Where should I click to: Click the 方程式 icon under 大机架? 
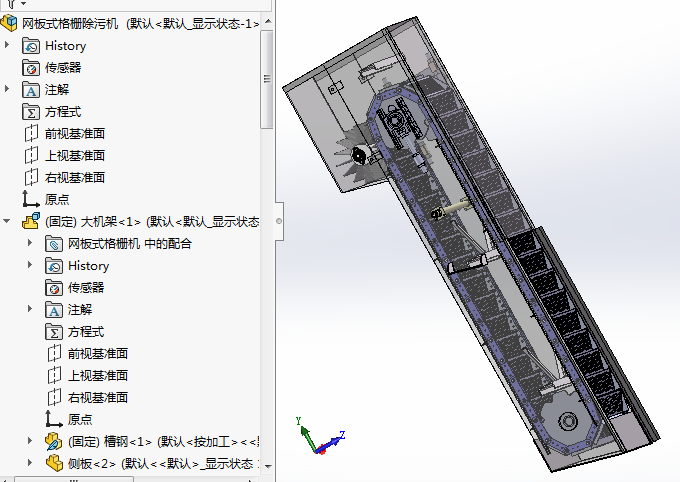tap(54, 332)
